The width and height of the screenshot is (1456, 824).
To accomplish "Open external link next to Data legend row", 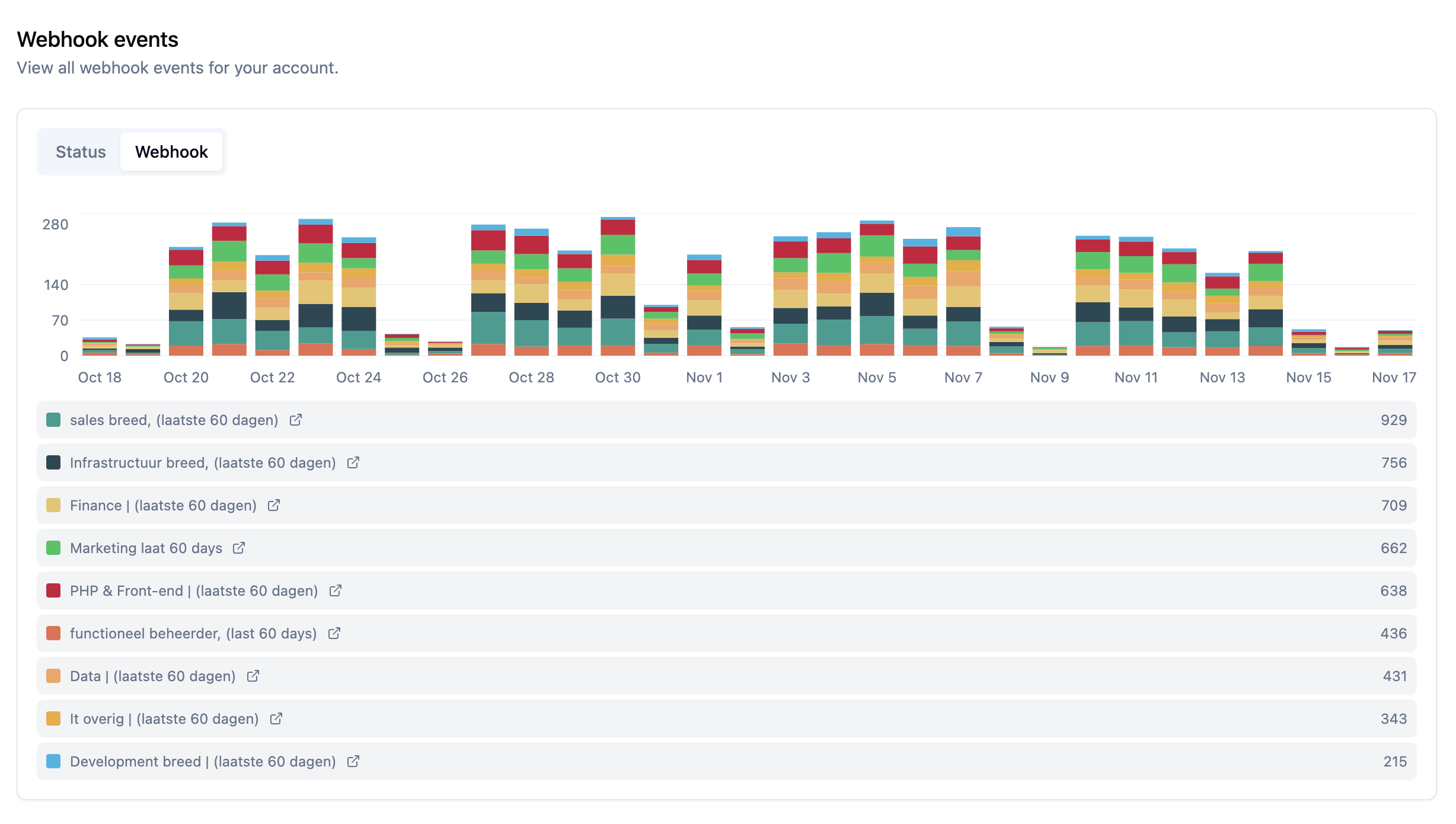I will pyautogui.click(x=253, y=676).
